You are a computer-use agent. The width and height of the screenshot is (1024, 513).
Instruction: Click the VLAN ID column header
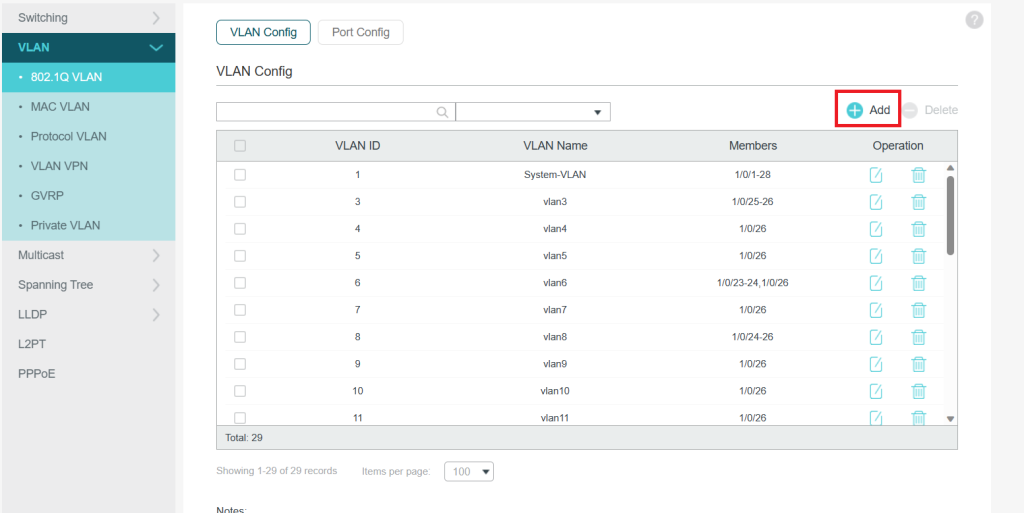pyautogui.click(x=357, y=146)
